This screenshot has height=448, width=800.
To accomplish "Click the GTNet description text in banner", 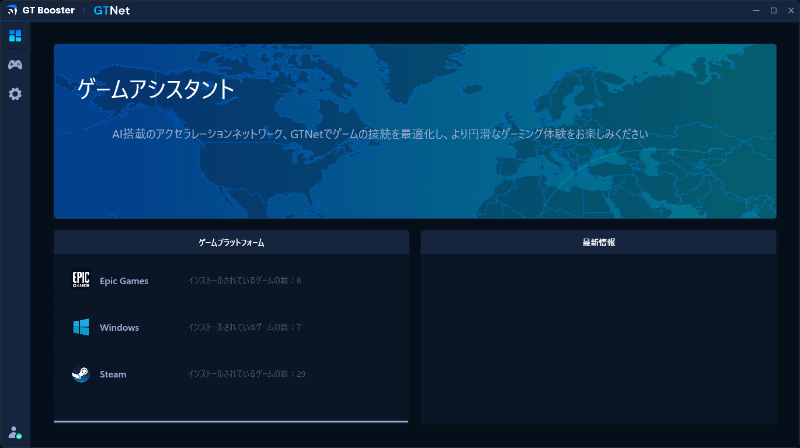I will click(380, 134).
